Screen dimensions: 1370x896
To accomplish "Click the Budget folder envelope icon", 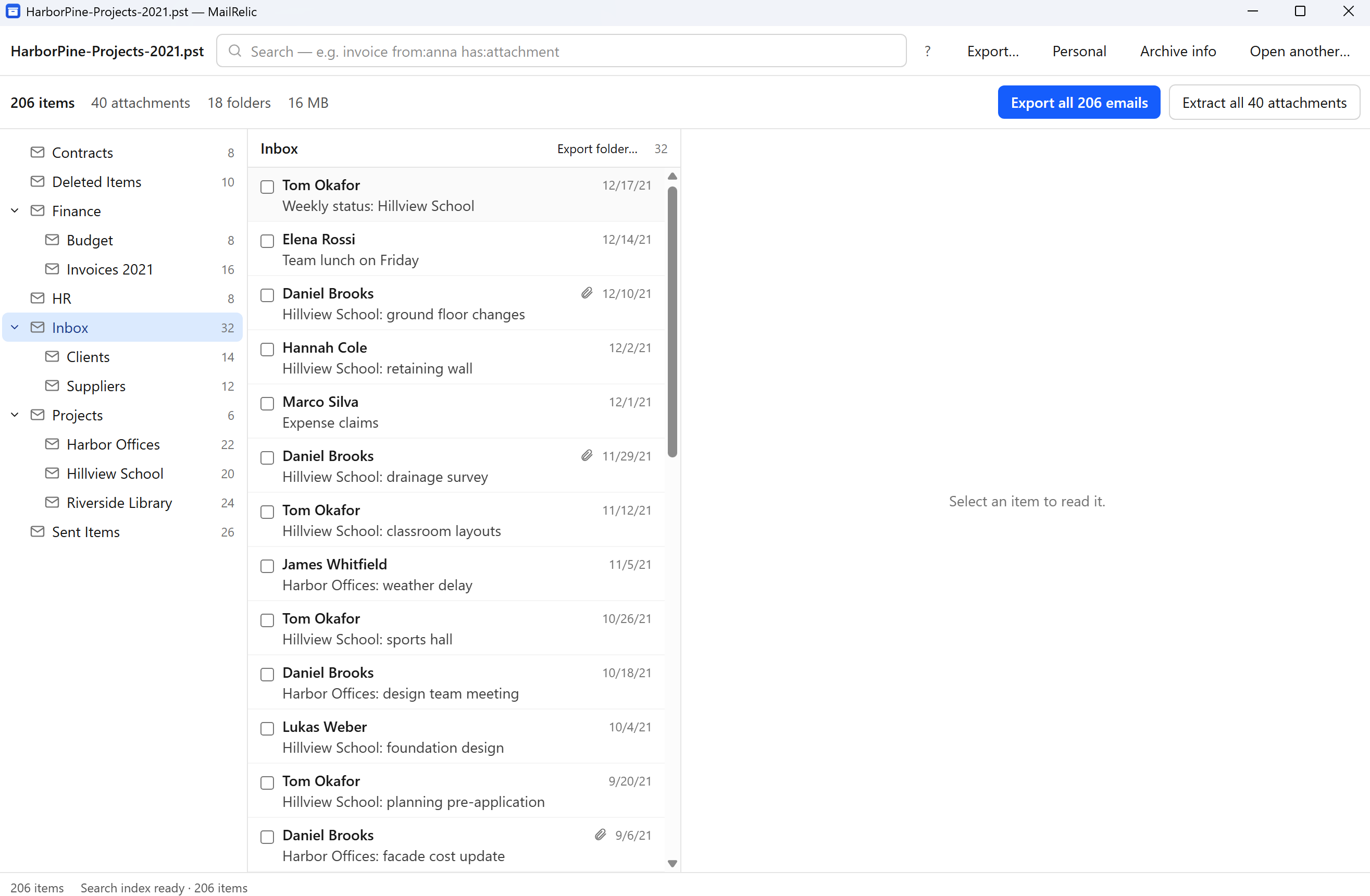I will pyautogui.click(x=52, y=240).
